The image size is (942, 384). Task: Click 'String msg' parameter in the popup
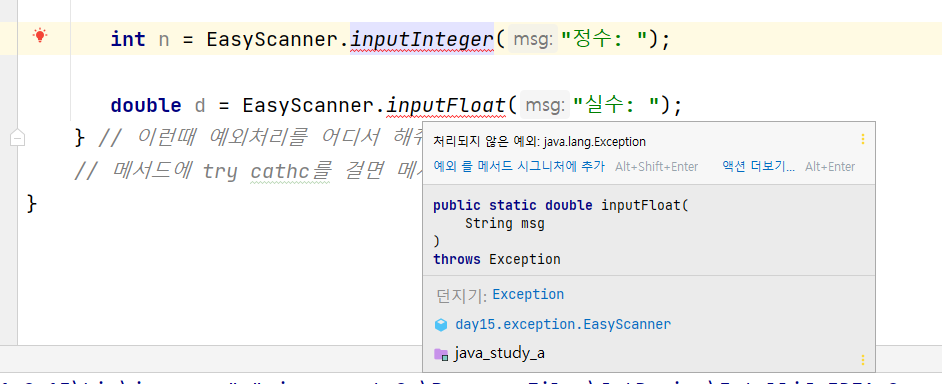[x=505, y=224]
